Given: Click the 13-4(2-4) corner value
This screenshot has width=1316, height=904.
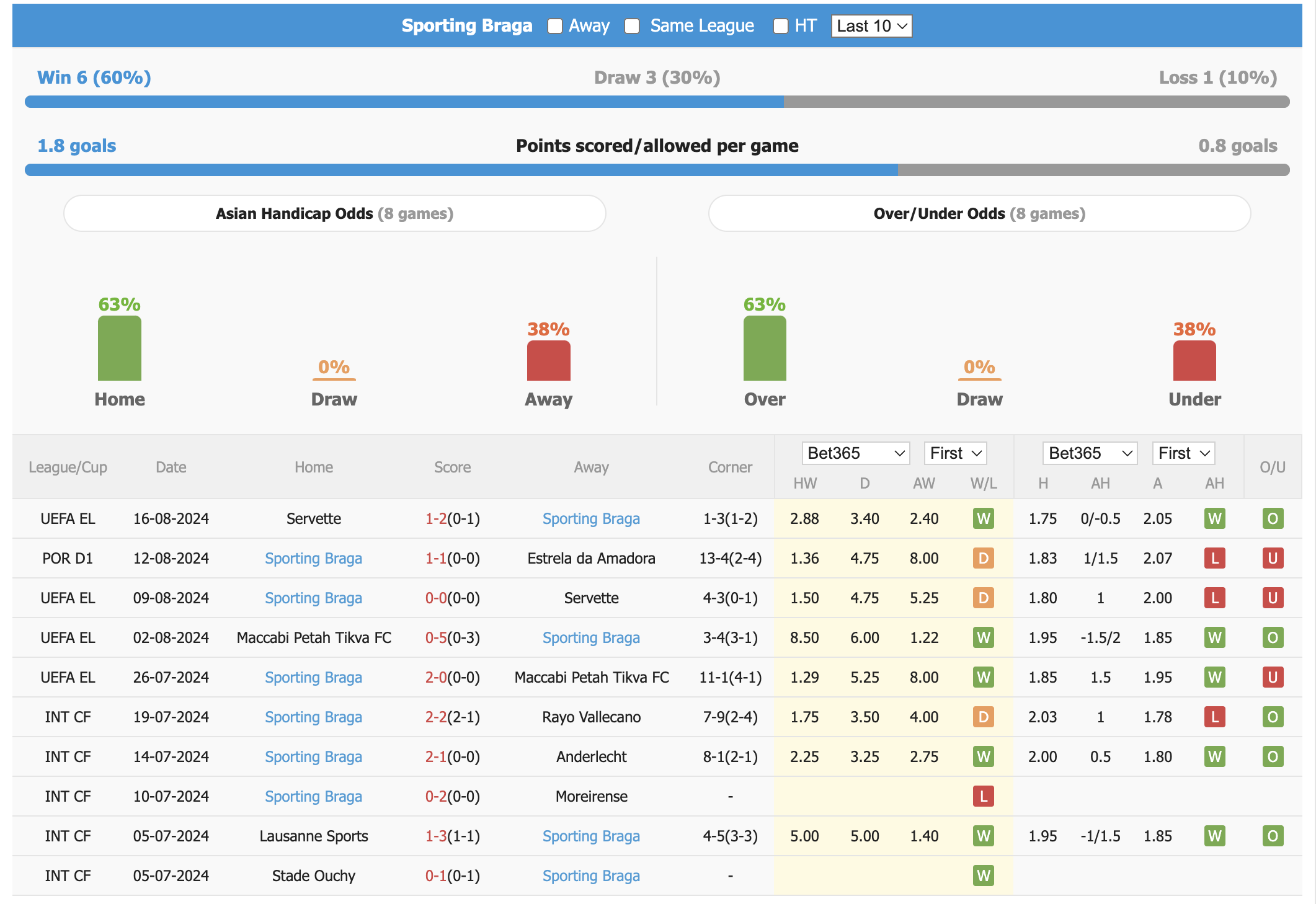Looking at the screenshot, I should click(x=730, y=558).
